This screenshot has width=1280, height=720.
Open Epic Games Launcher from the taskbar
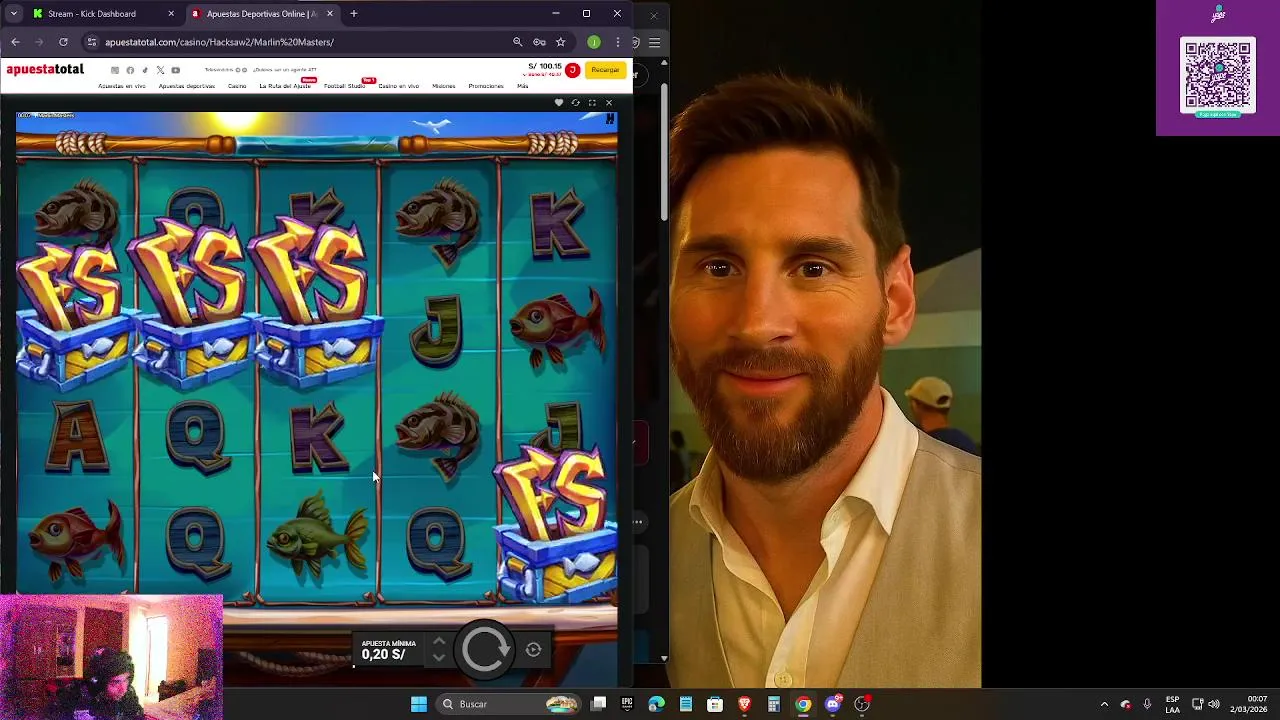click(627, 704)
